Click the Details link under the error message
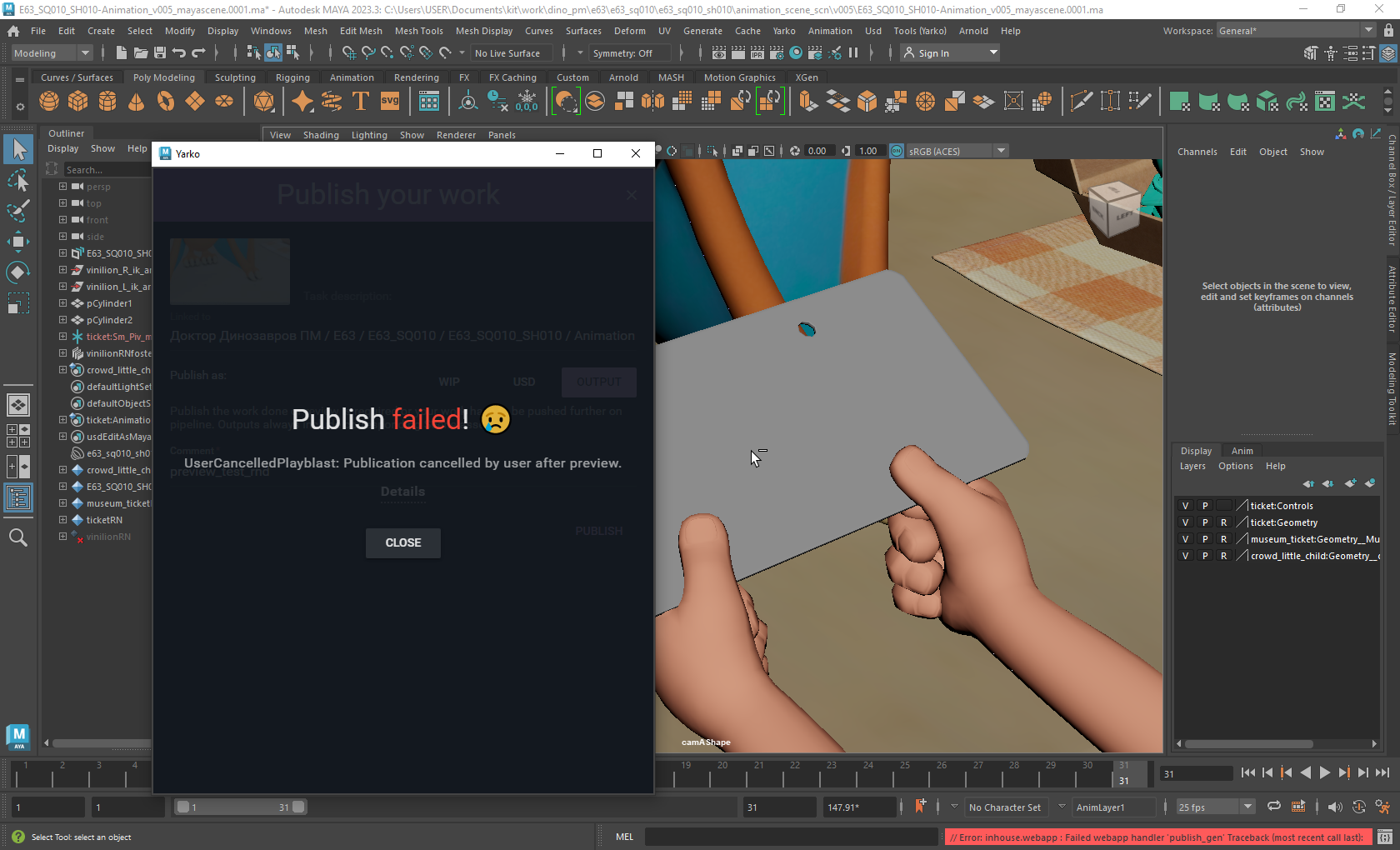Viewport: 1400px width, 850px height. pyautogui.click(x=403, y=492)
